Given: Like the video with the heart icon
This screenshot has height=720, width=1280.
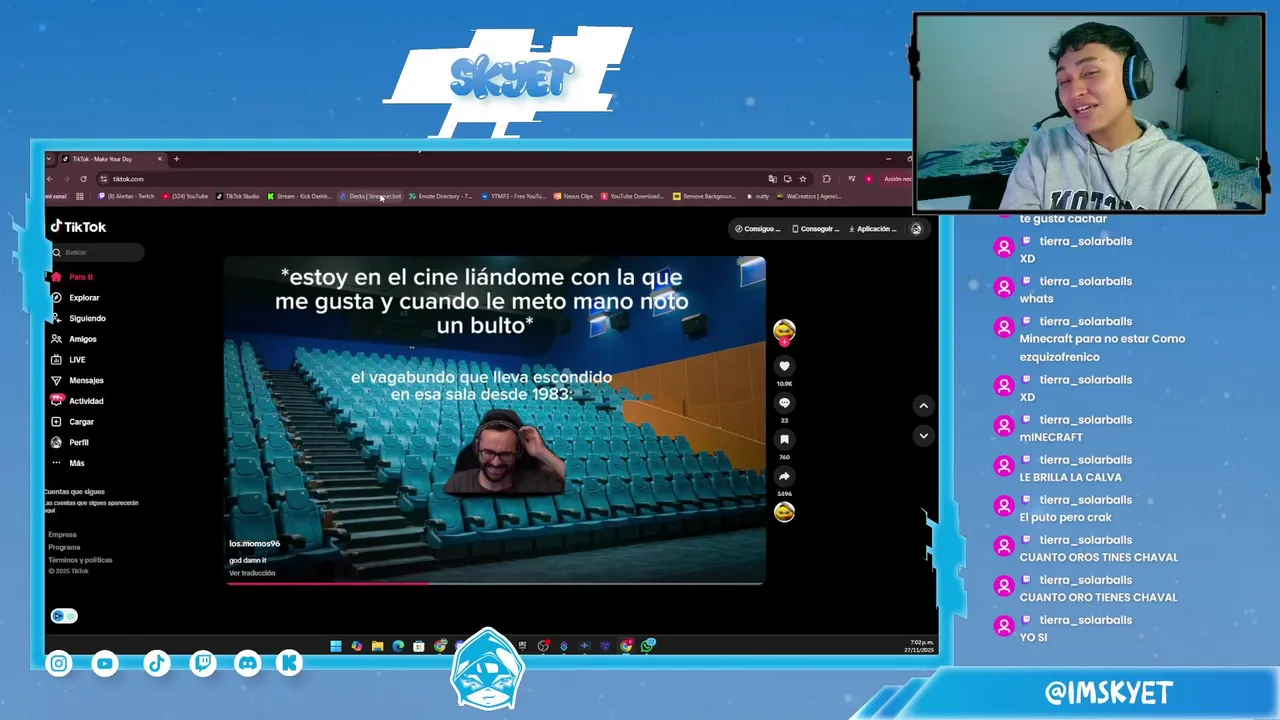Looking at the screenshot, I should tap(784, 366).
